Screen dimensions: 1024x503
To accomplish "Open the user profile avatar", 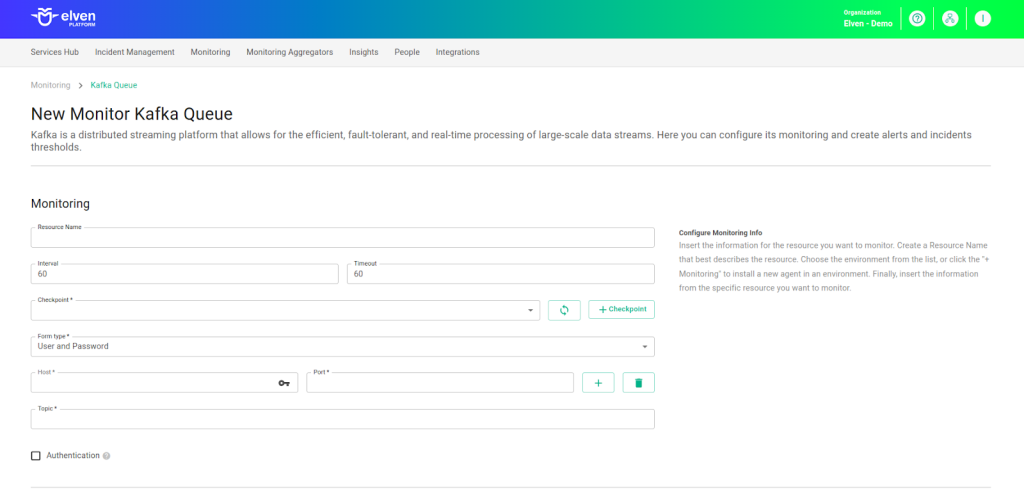I will coord(983,19).
